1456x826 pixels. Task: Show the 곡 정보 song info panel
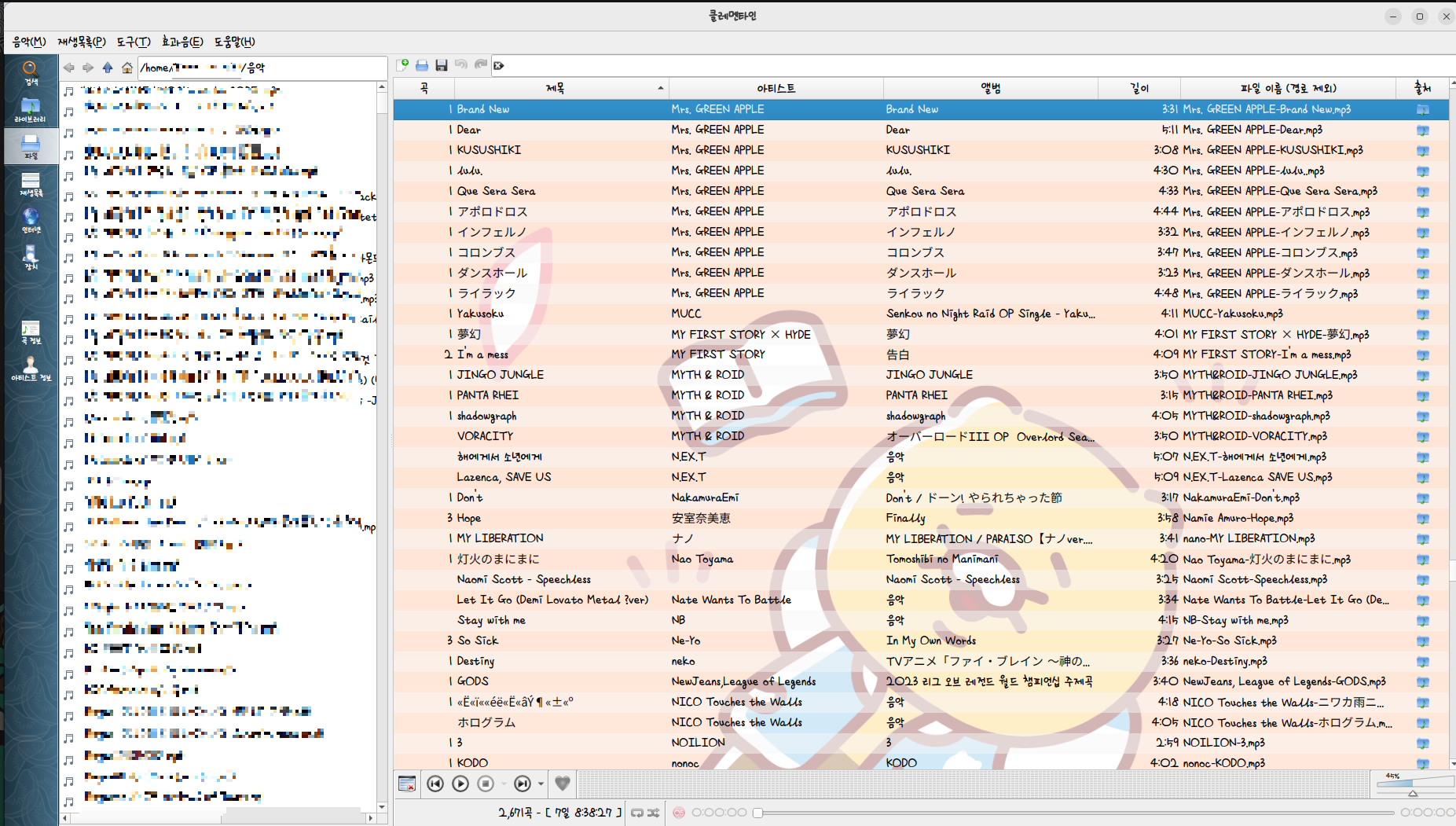(x=31, y=332)
